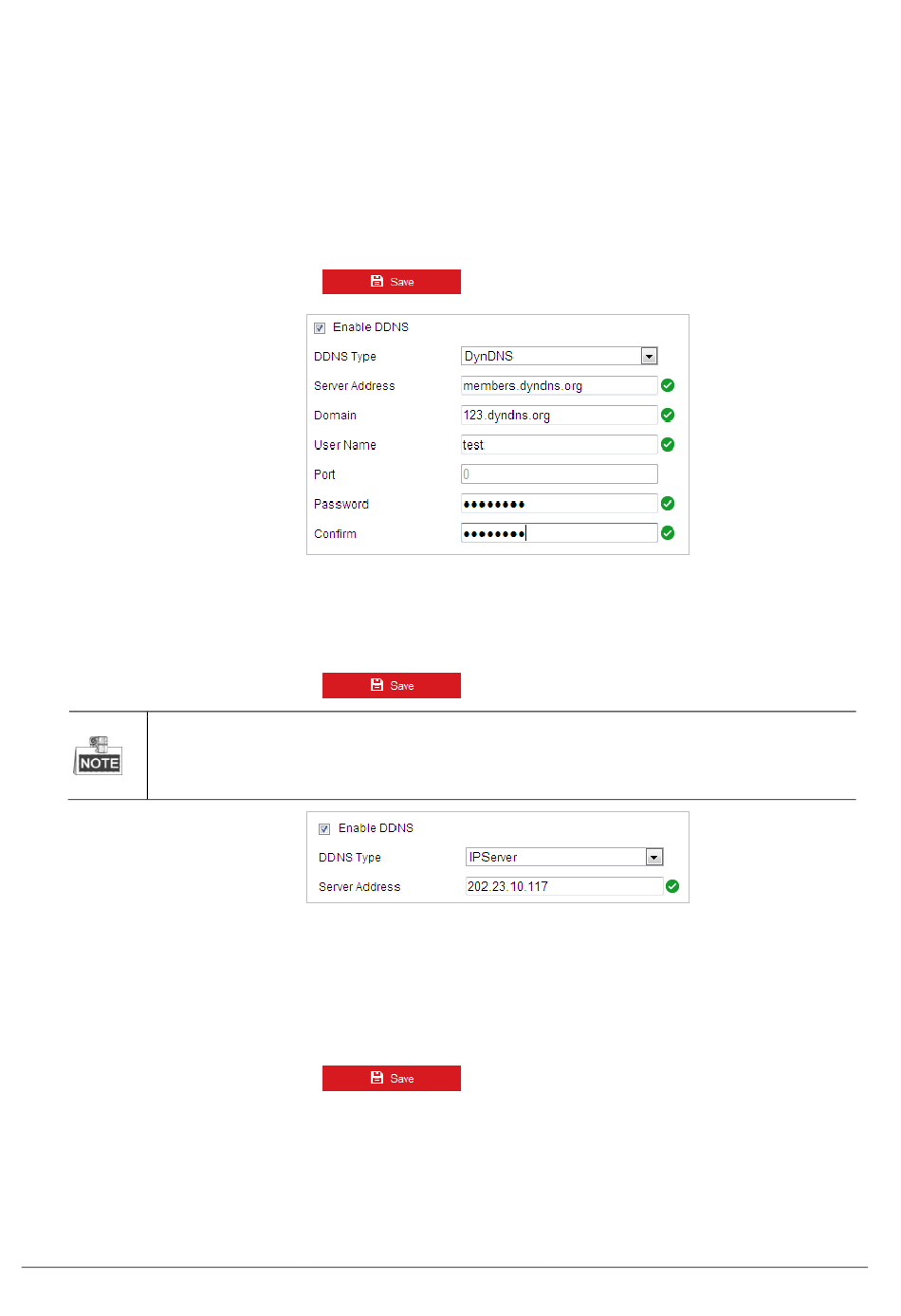Screen dimensions: 901x1316
Task: Click green check icon beside members.dyndns.org
Action: coord(668,385)
